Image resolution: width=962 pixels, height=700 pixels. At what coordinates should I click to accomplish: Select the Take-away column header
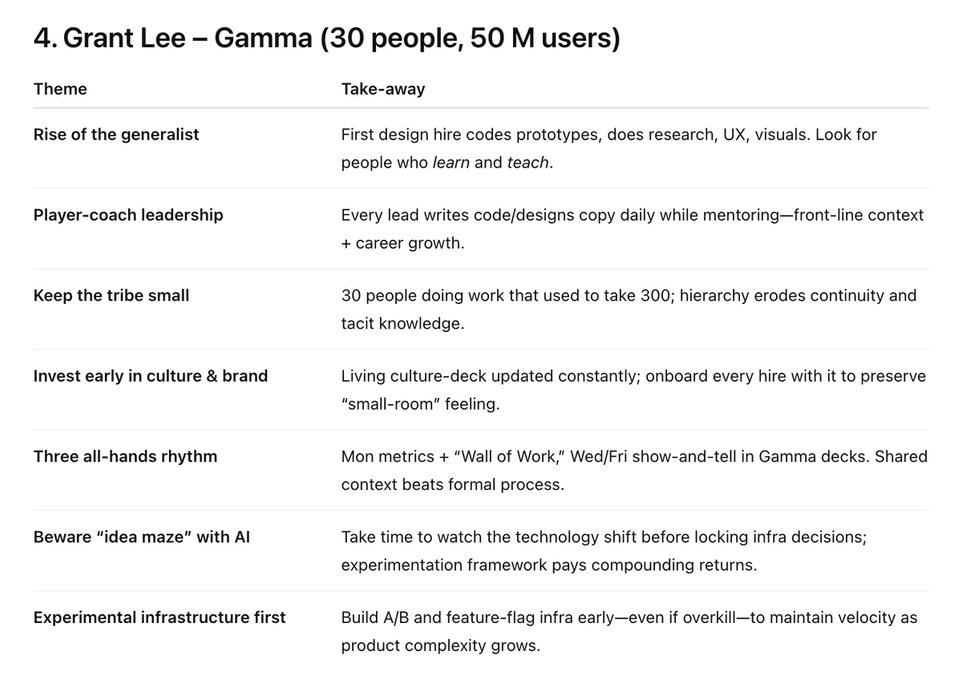coord(383,89)
